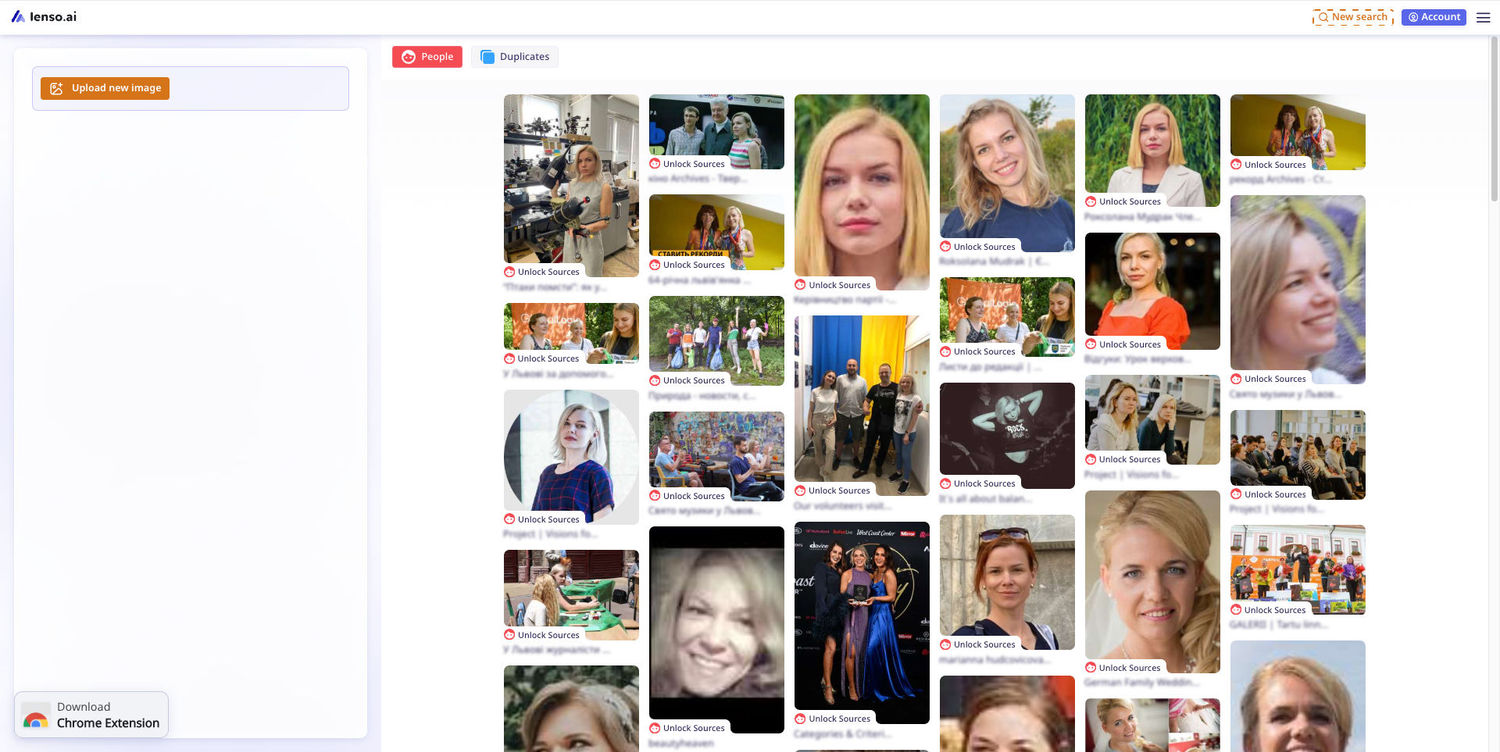The height and width of the screenshot is (752, 1500).
Task: Click the magnifier icon in New search
Action: [x=1323, y=17]
